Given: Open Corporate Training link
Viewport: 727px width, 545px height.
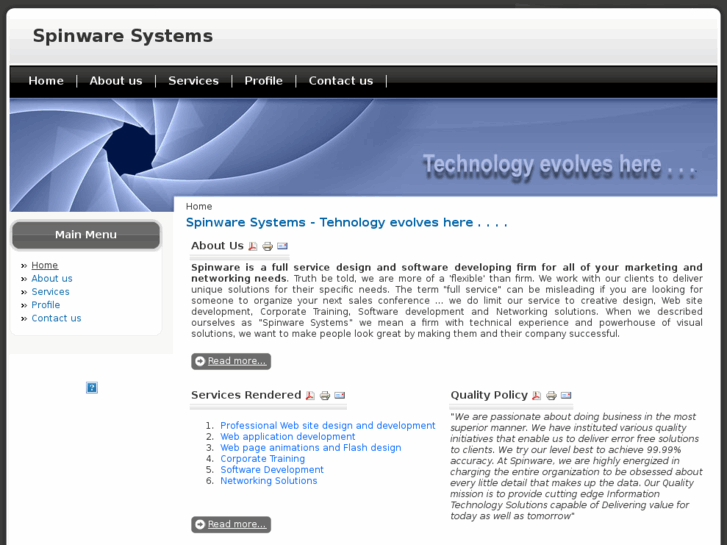Looking at the screenshot, I should point(262,459).
